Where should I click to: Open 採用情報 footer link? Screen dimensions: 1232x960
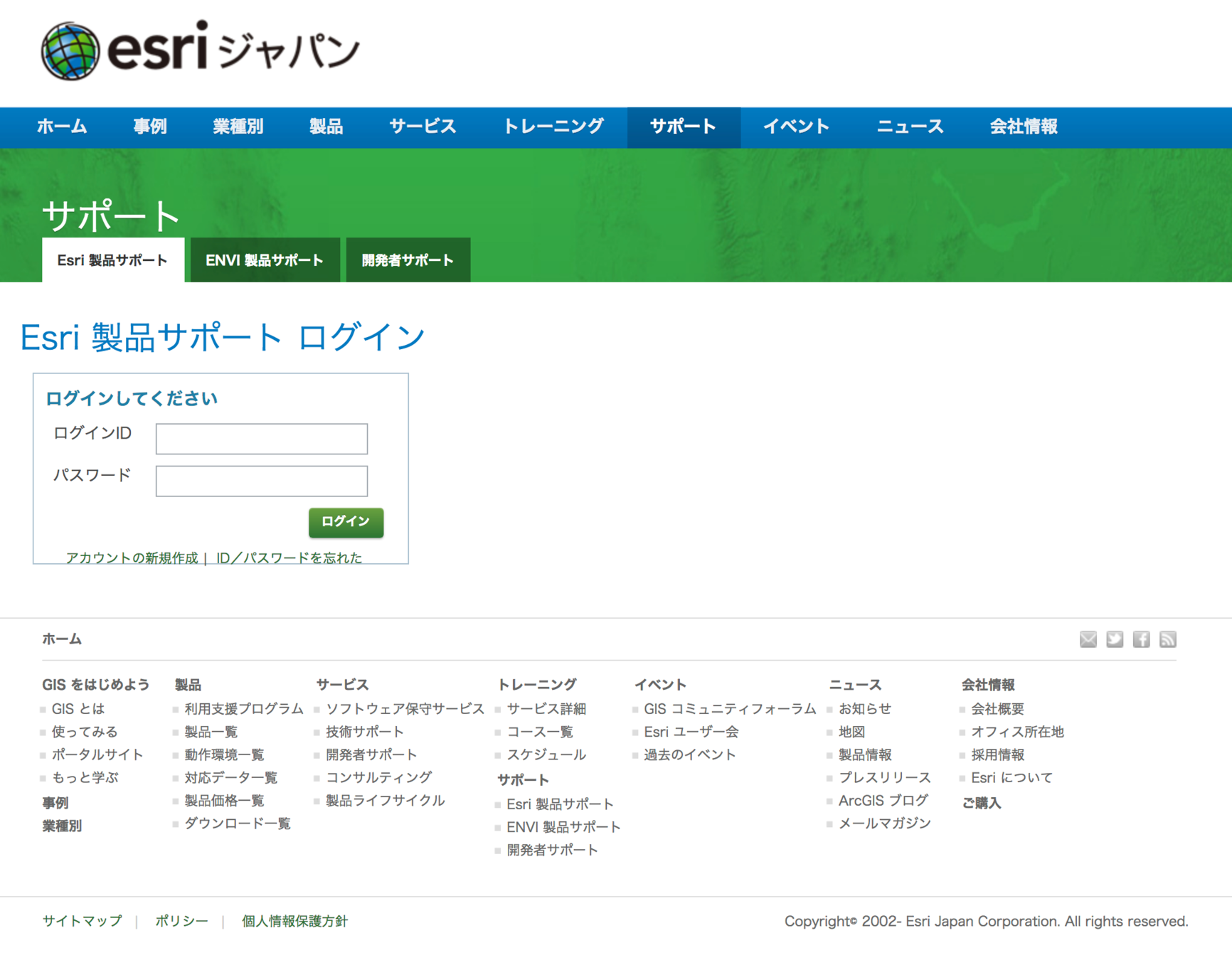tap(997, 754)
